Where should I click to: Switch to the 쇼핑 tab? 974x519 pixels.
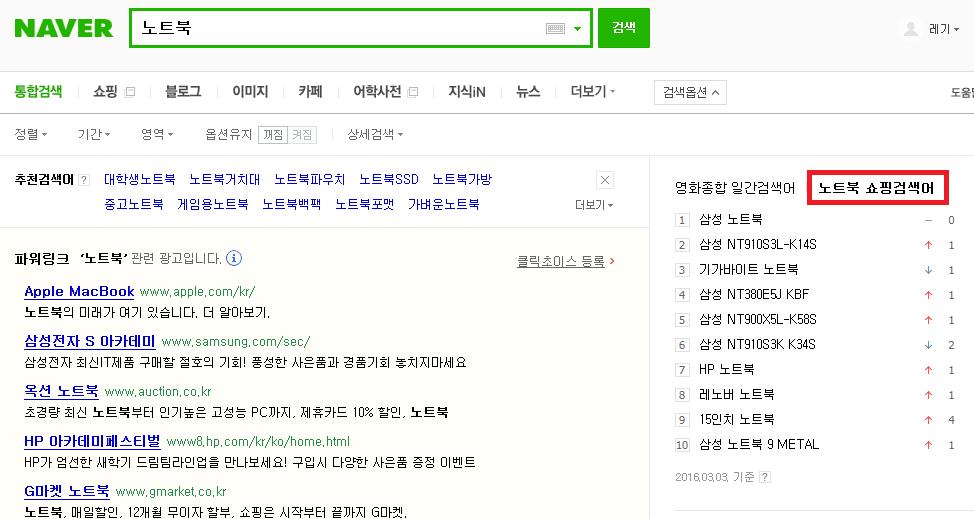coord(105,91)
